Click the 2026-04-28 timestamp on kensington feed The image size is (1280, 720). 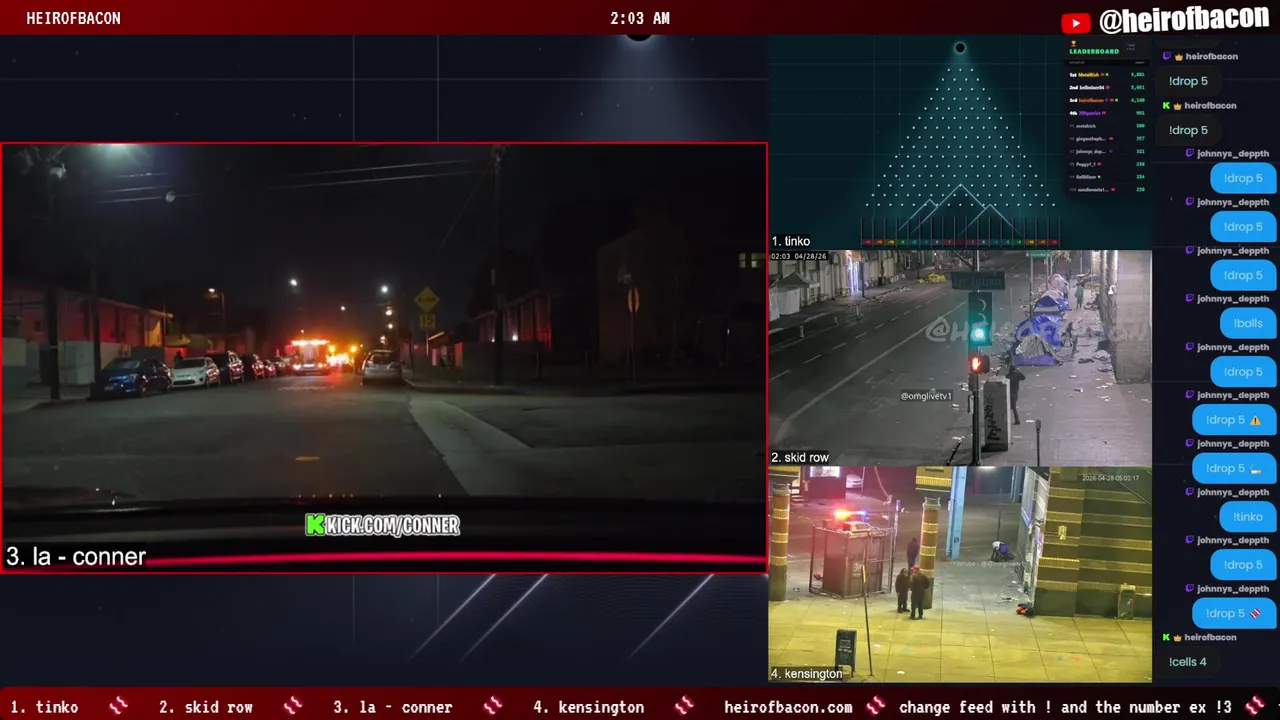click(x=1110, y=478)
